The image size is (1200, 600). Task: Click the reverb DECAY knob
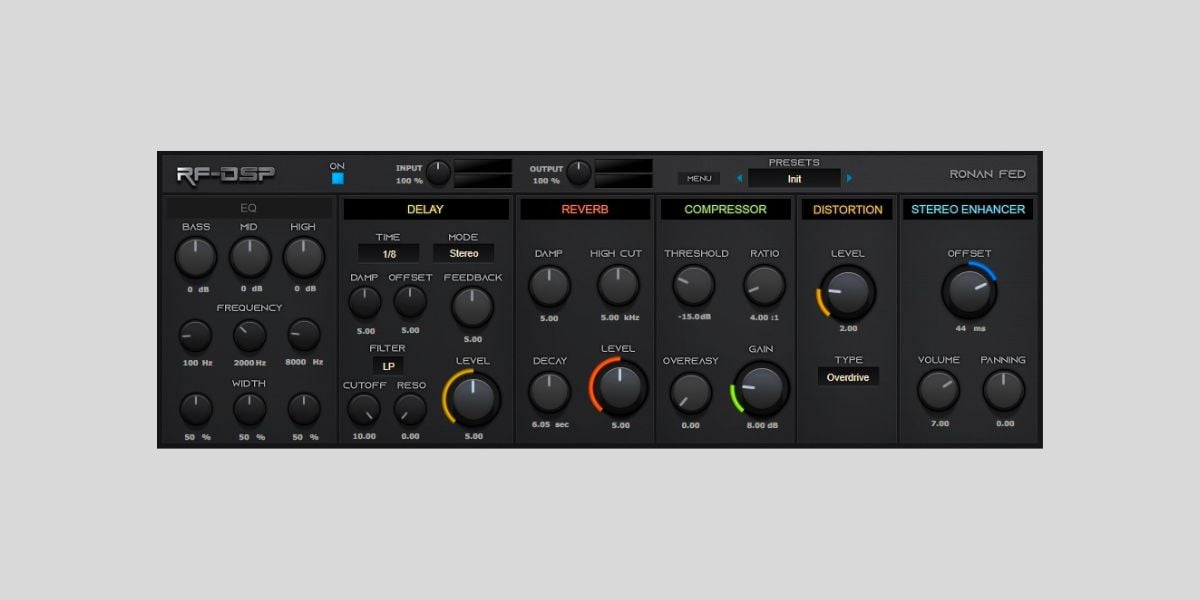pos(549,392)
